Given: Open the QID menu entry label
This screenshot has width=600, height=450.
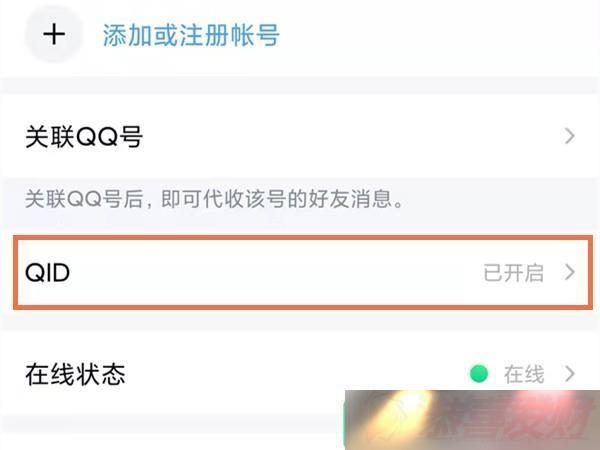Looking at the screenshot, I should pos(47,273).
